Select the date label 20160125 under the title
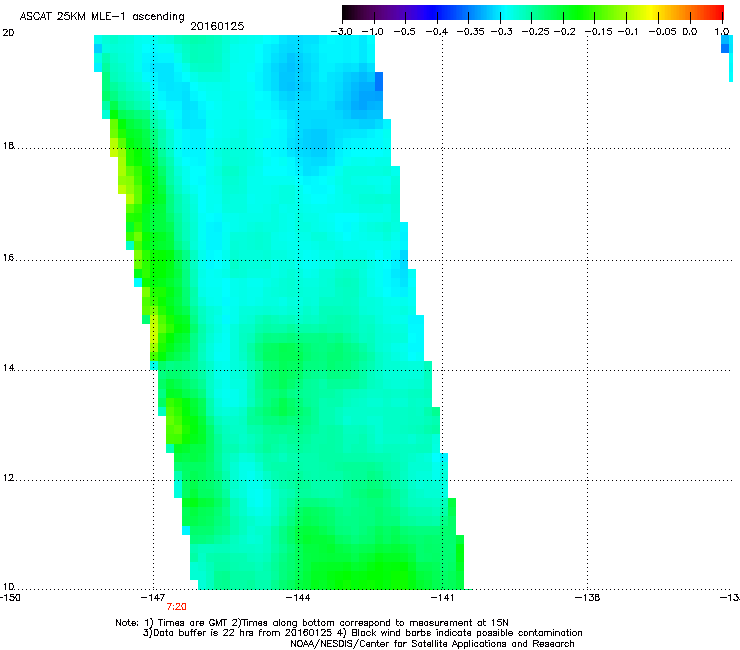The image size is (740, 650). pos(217,26)
